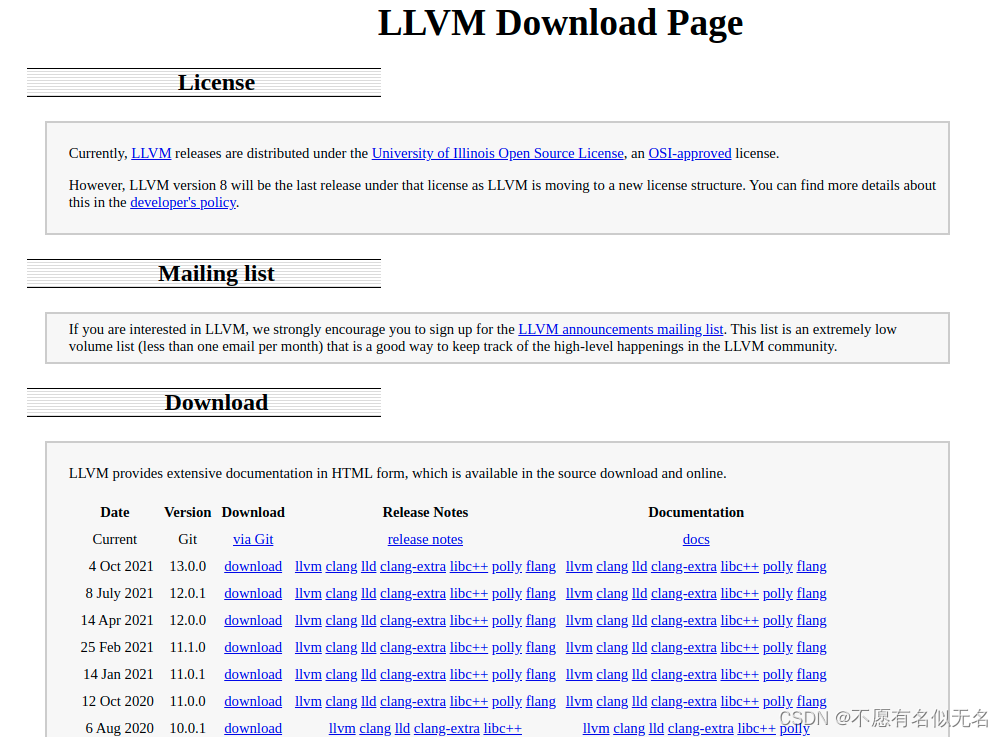
Task: Select the '25 Feb 2021' date cell
Action: [117, 647]
